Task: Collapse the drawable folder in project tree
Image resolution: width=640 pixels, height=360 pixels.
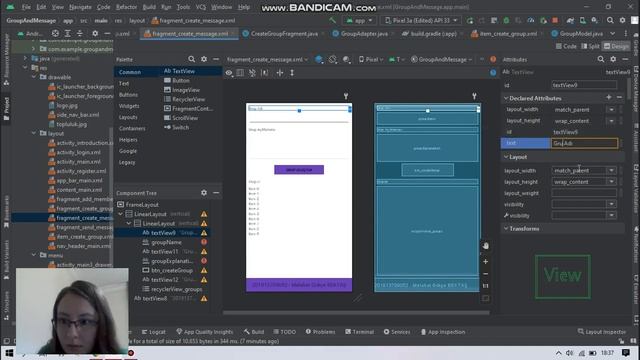Action: tap(34, 77)
